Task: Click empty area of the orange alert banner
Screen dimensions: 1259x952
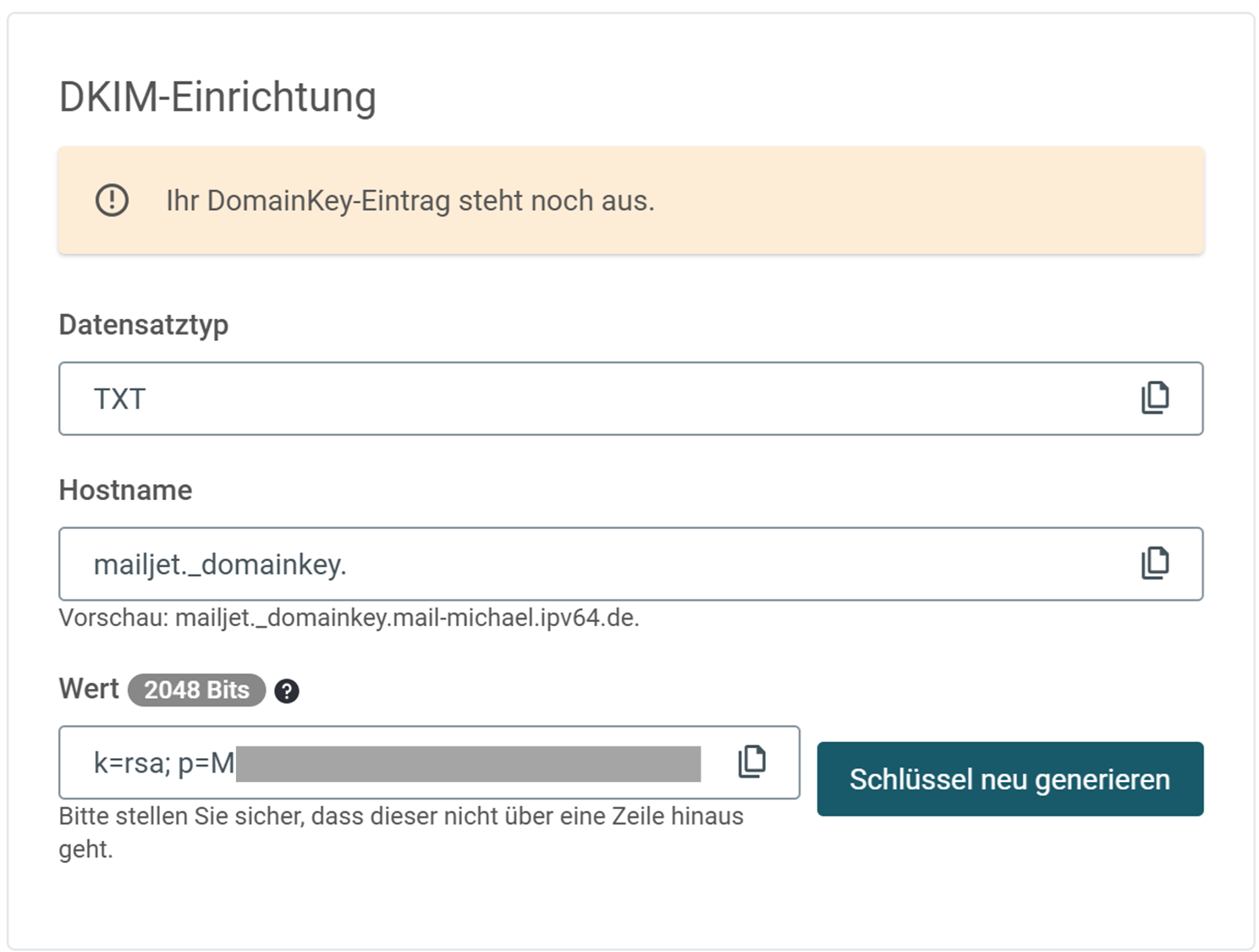Action: click(x=931, y=201)
